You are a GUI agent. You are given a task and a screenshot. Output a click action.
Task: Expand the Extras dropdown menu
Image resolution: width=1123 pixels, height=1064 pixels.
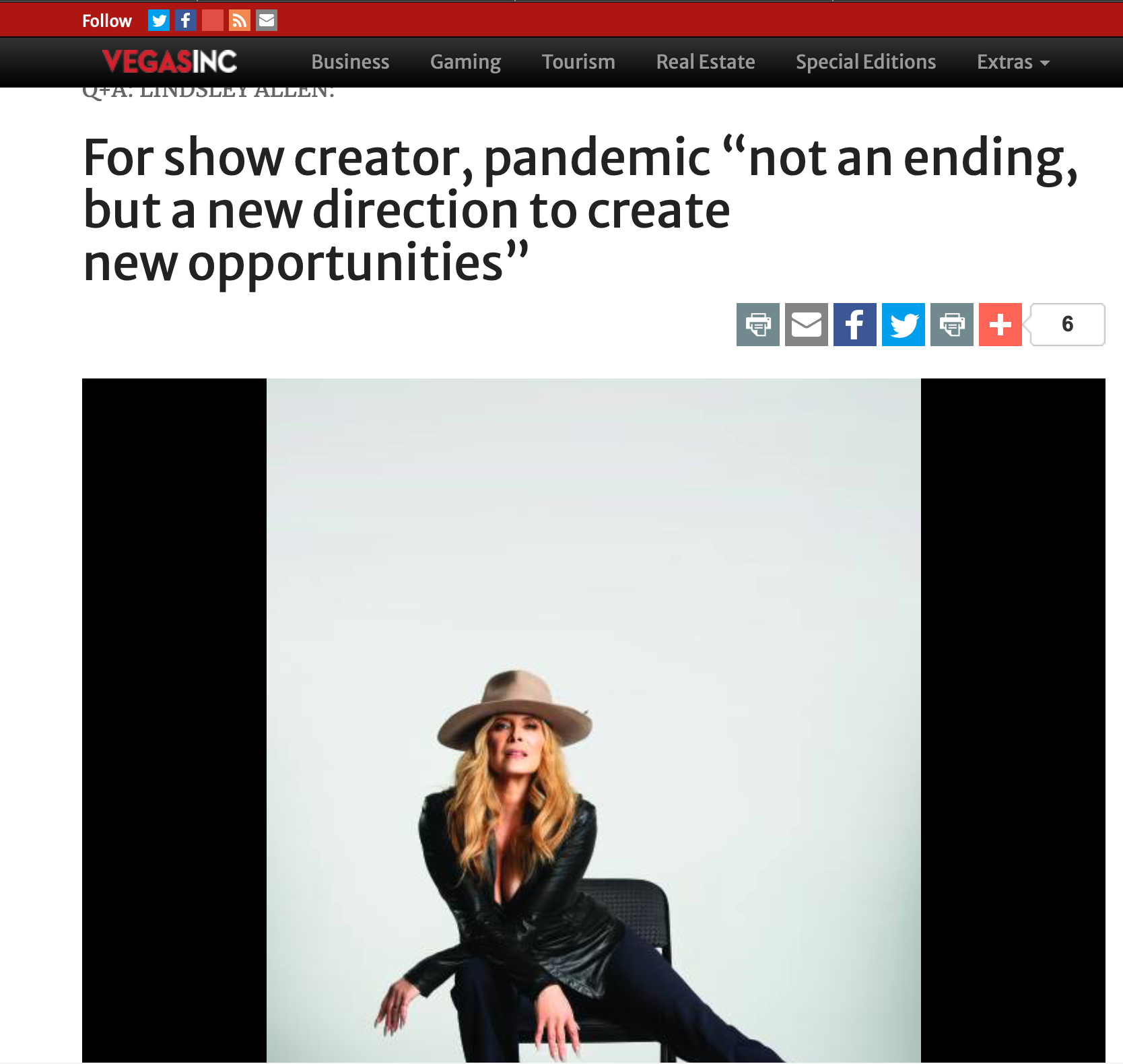click(x=1013, y=62)
